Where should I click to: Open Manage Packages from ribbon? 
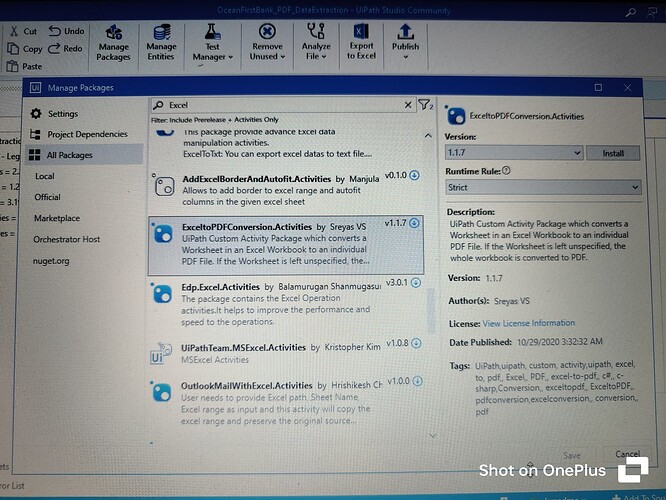113,43
